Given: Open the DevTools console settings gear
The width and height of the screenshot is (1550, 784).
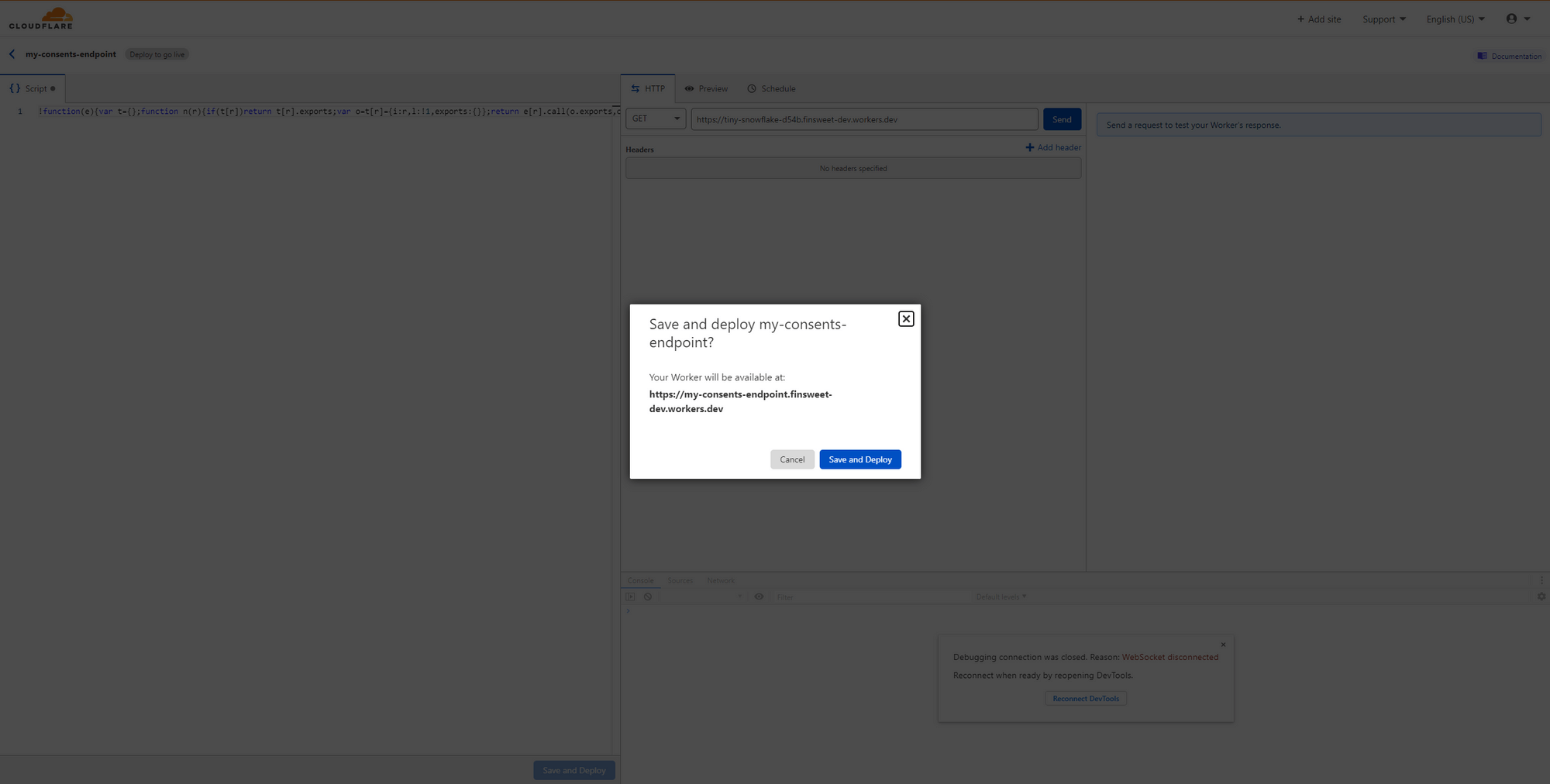Looking at the screenshot, I should [x=1540, y=597].
